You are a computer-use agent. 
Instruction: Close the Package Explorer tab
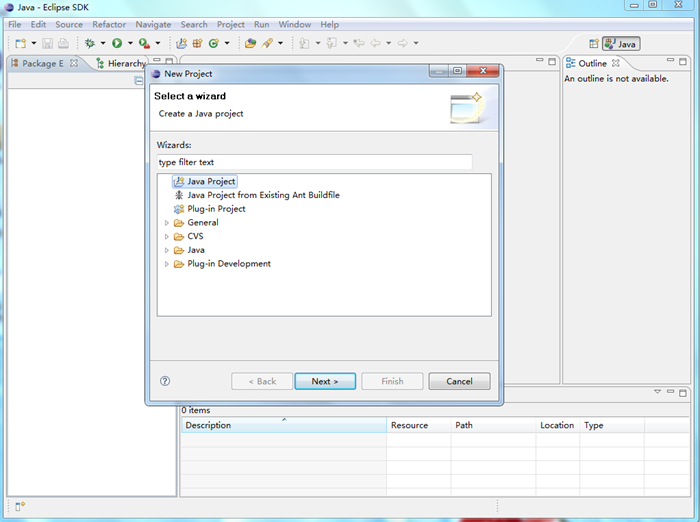coord(74,63)
